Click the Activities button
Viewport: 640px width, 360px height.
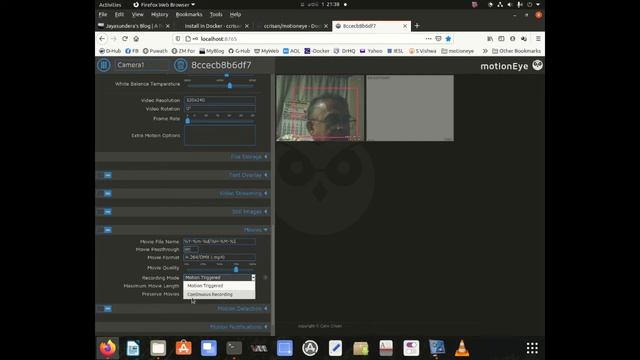click(110, 4)
